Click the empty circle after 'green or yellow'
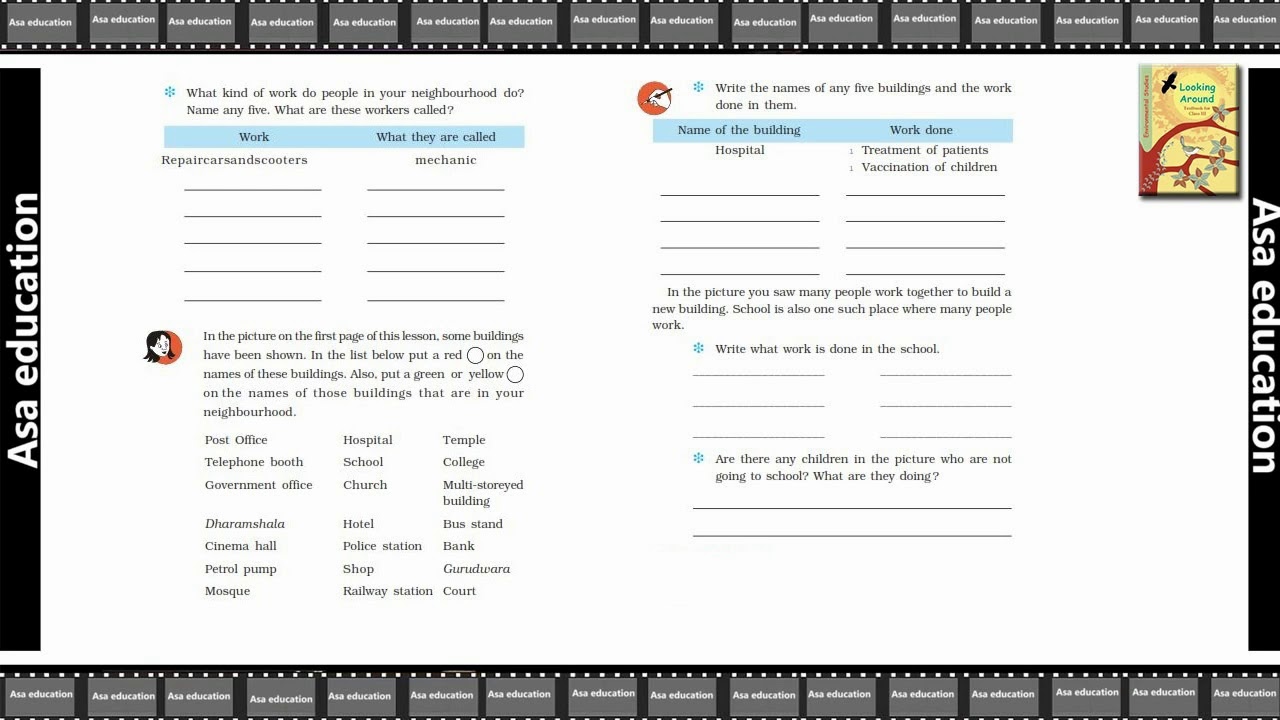1280x720 pixels. point(515,375)
